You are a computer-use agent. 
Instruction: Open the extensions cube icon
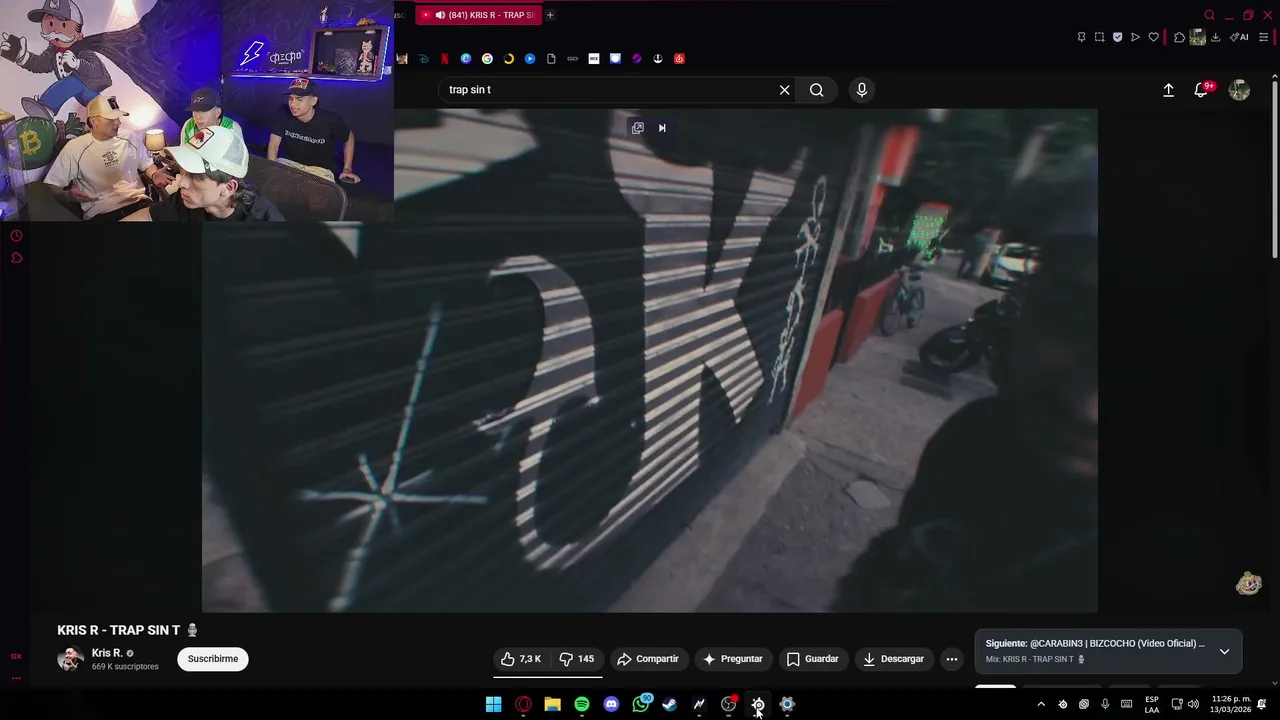point(1179,37)
